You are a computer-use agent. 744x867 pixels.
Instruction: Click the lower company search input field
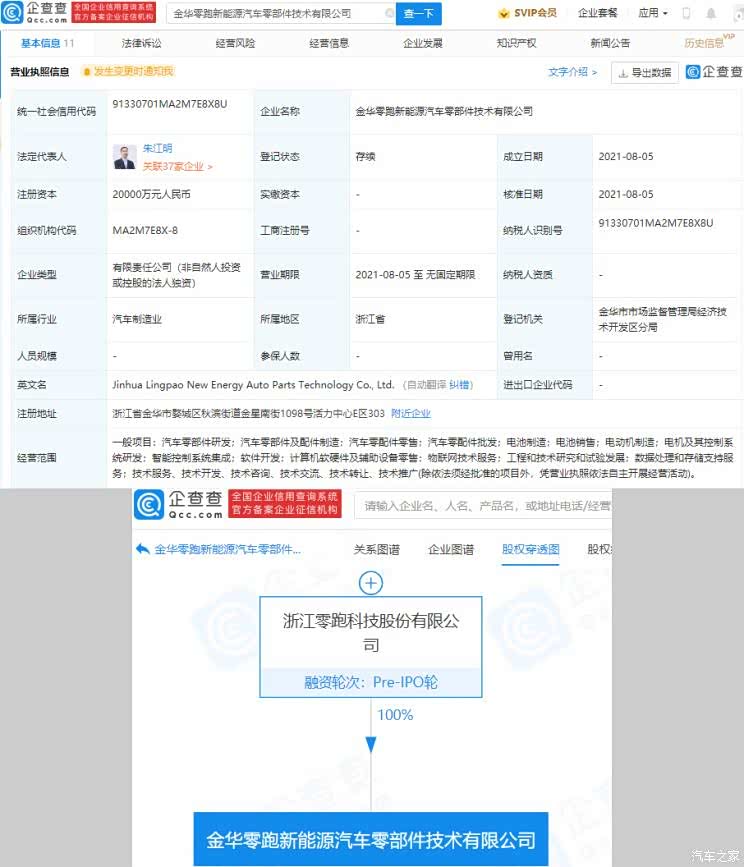click(483, 506)
